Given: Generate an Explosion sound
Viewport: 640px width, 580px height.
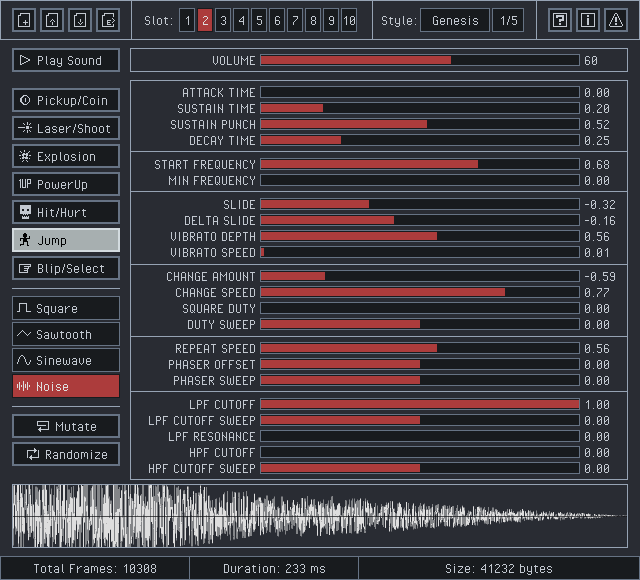Looking at the screenshot, I should coord(66,156).
